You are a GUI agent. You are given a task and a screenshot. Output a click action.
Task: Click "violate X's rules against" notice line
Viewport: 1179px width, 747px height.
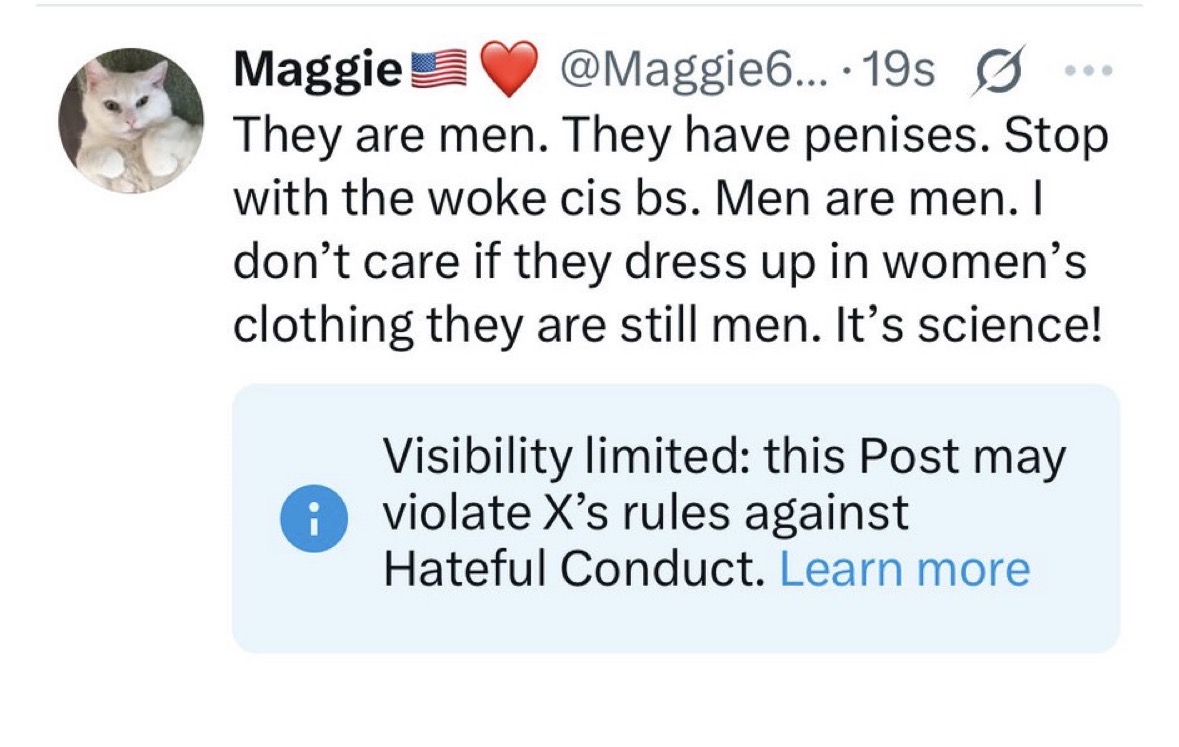pyautogui.click(x=647, y=513)
